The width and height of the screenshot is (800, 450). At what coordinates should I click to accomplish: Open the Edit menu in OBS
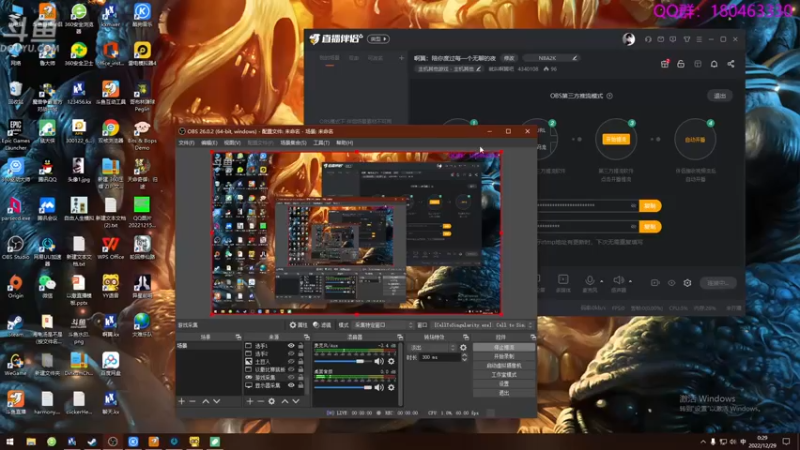[209, 143]
